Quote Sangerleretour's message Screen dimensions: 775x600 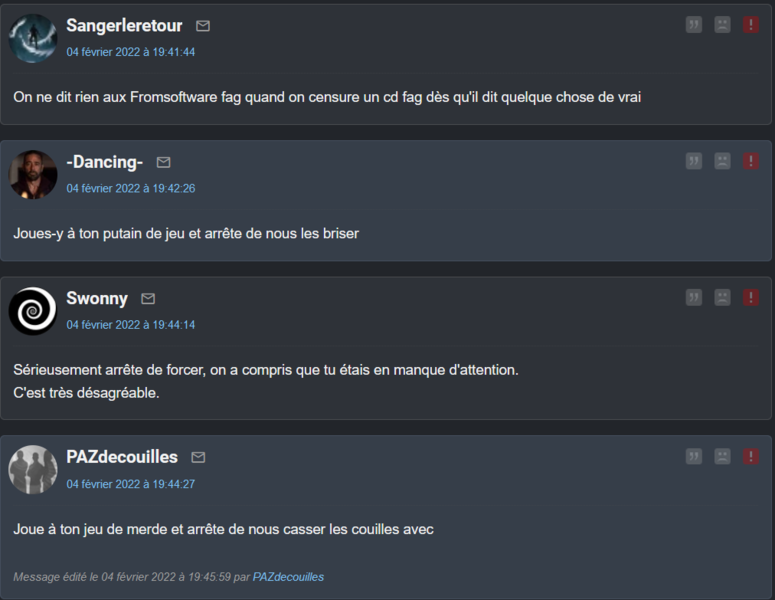(x=694, y=25)
